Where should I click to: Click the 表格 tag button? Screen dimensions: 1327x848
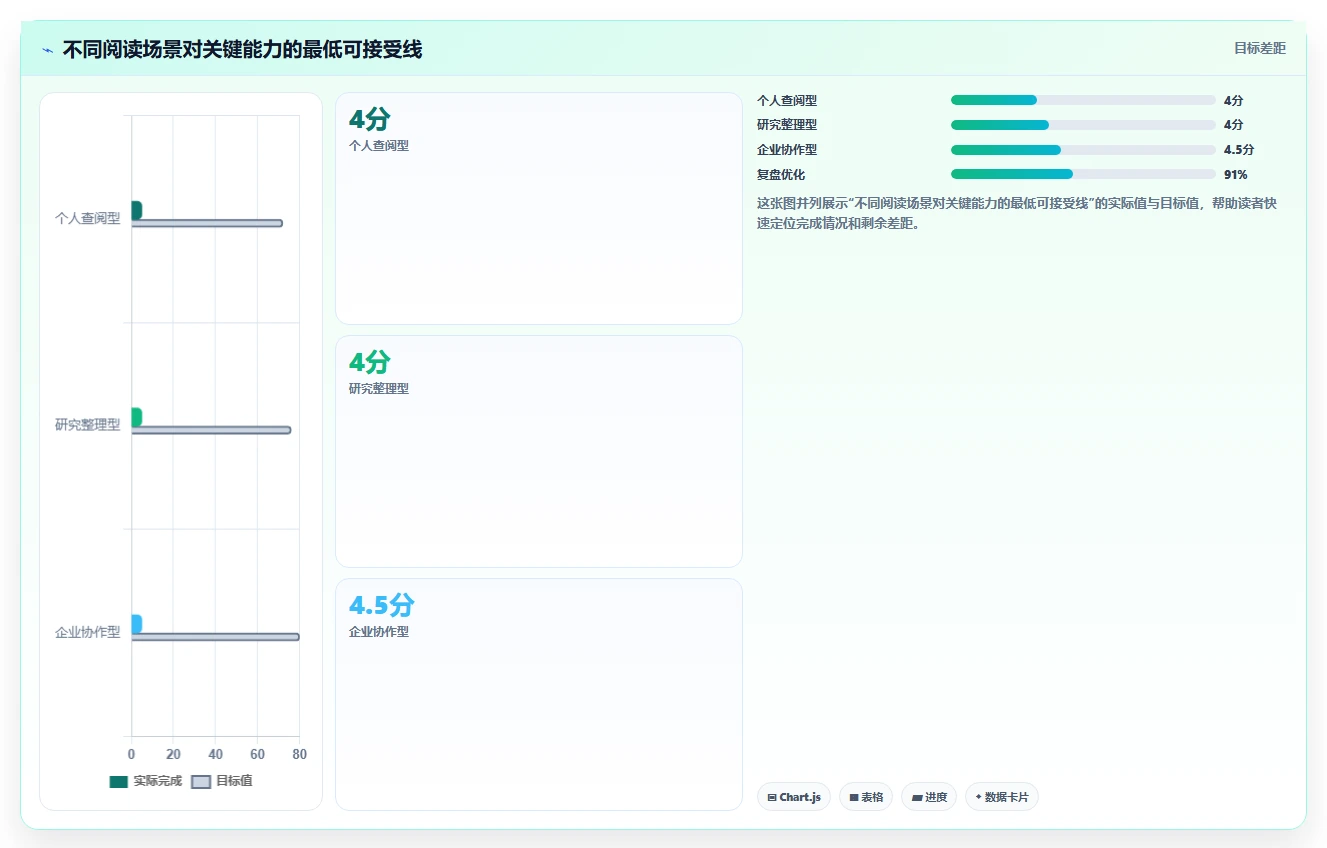pyautogui.click(x=866, y=797)
